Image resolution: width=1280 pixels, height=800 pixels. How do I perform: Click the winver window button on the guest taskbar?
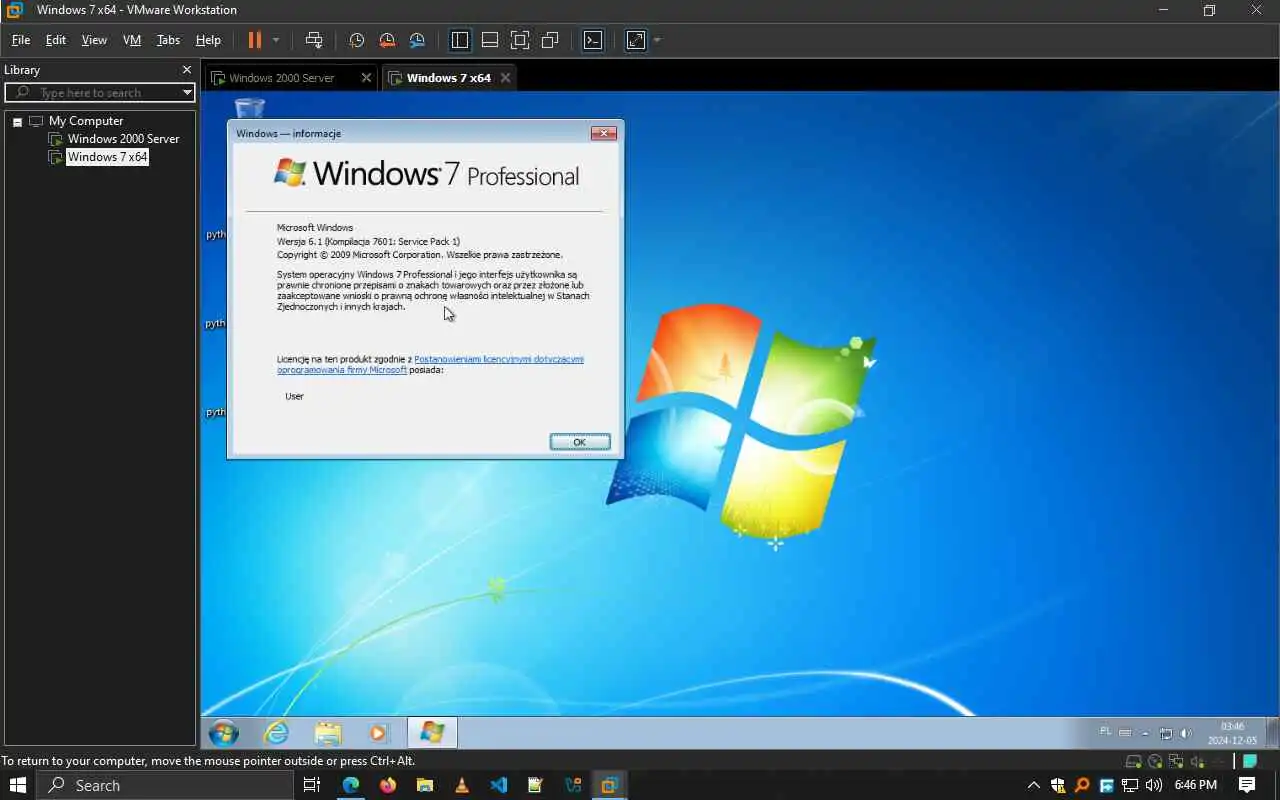coord(432,733)
